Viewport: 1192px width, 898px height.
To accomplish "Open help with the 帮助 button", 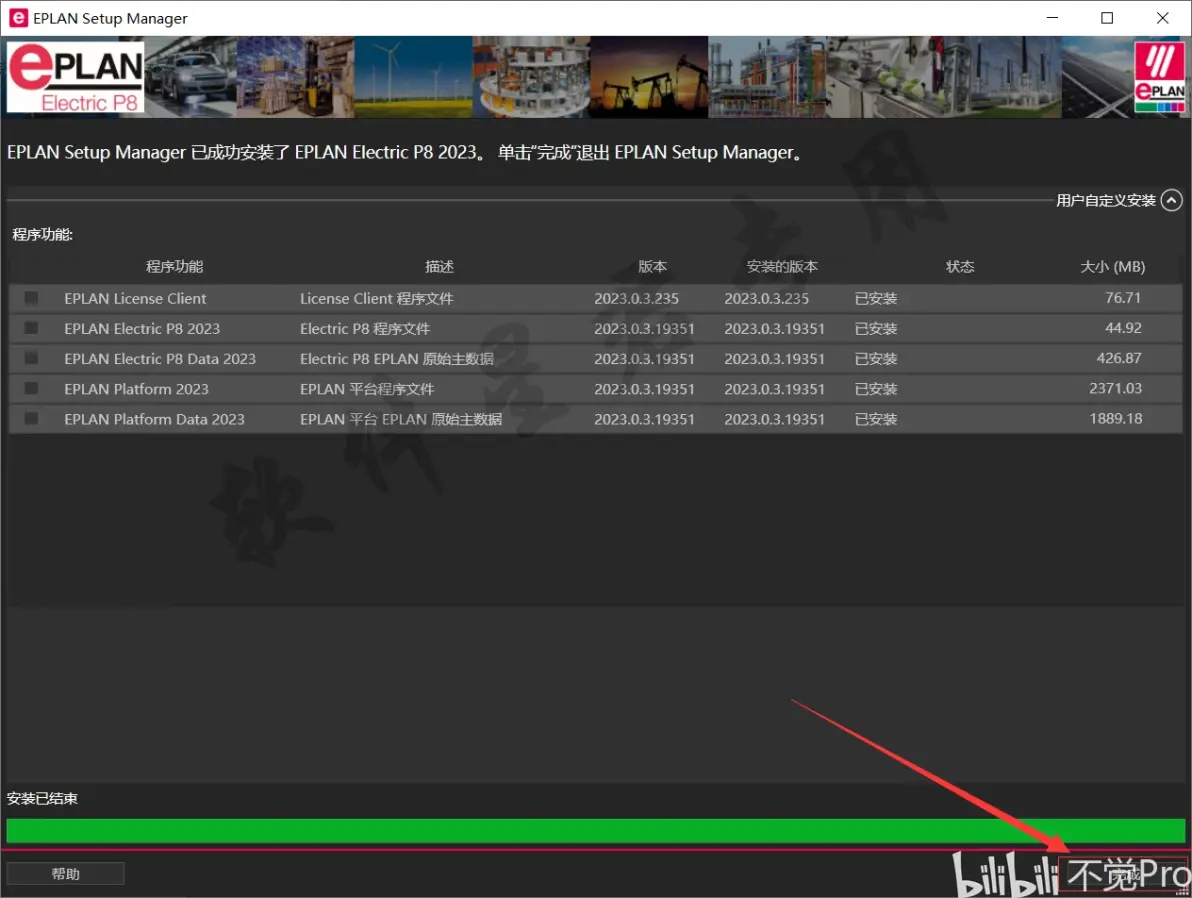I will pos(65,874).
